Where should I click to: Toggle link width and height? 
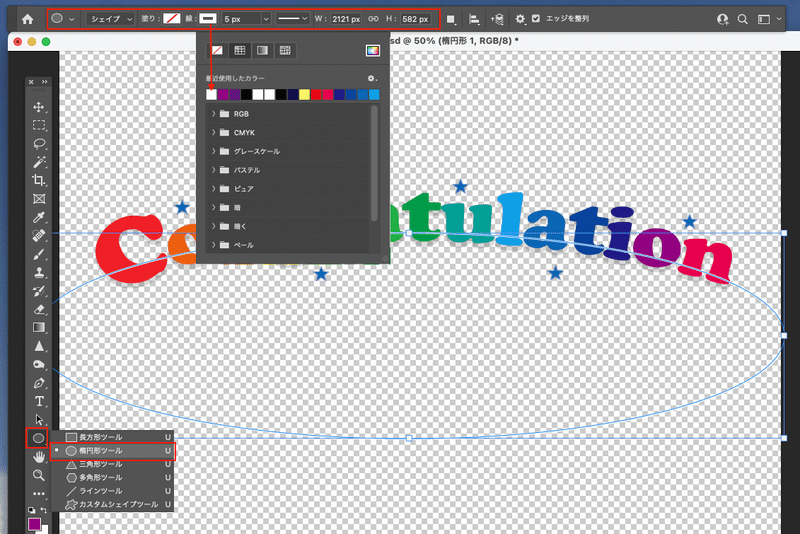tap(373, 19)
